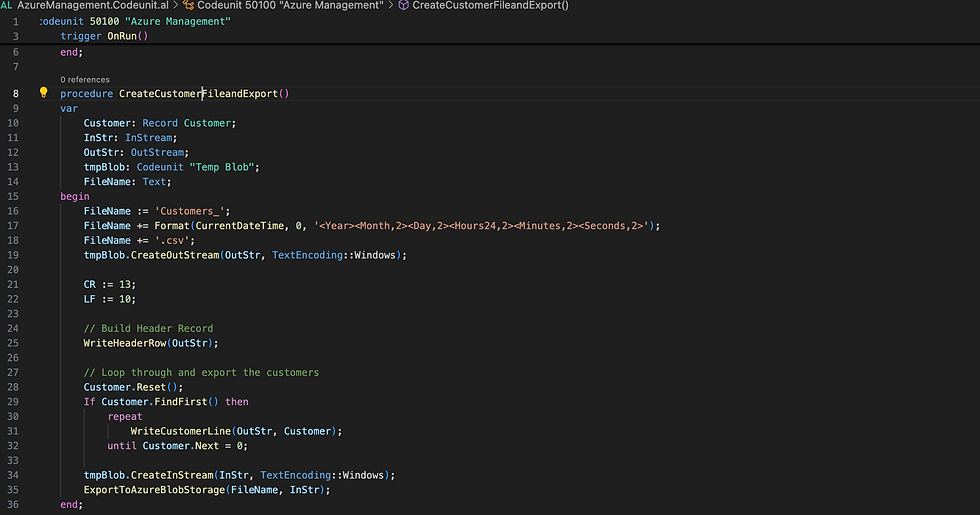
Task: Click the "repeat" keyword on line 30
Action: click(124, 417)
